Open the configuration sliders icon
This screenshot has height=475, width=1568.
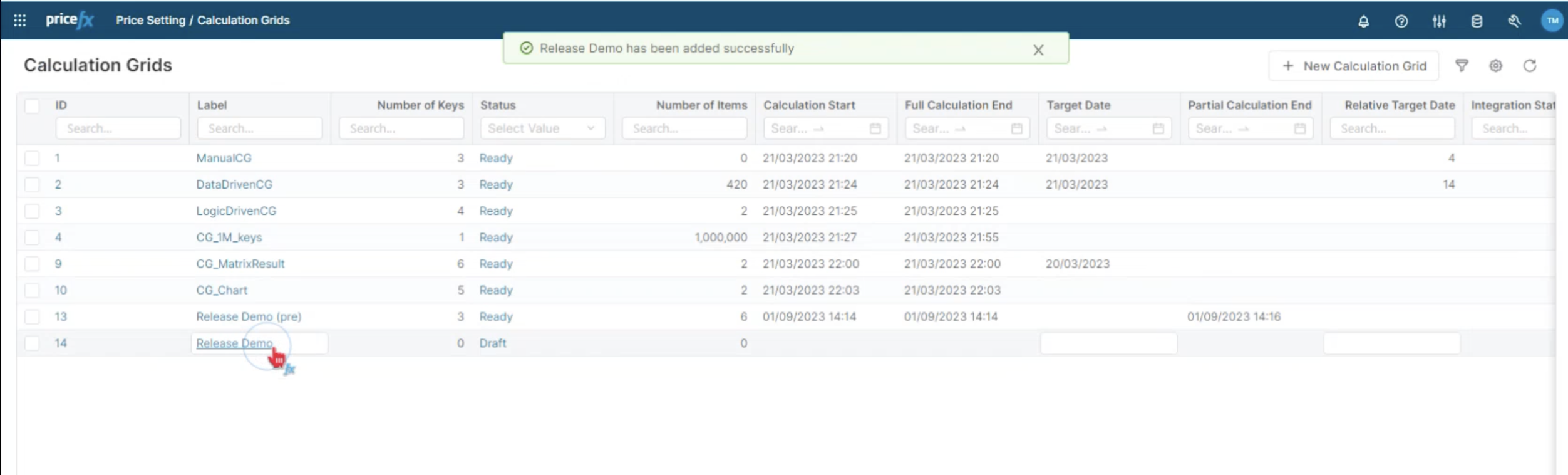(x=1438, y=21)
